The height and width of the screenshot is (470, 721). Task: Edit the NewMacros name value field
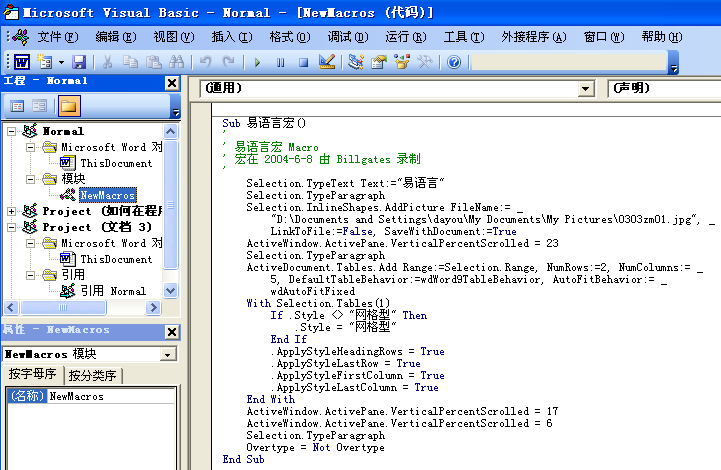click(x=111, y=396)
